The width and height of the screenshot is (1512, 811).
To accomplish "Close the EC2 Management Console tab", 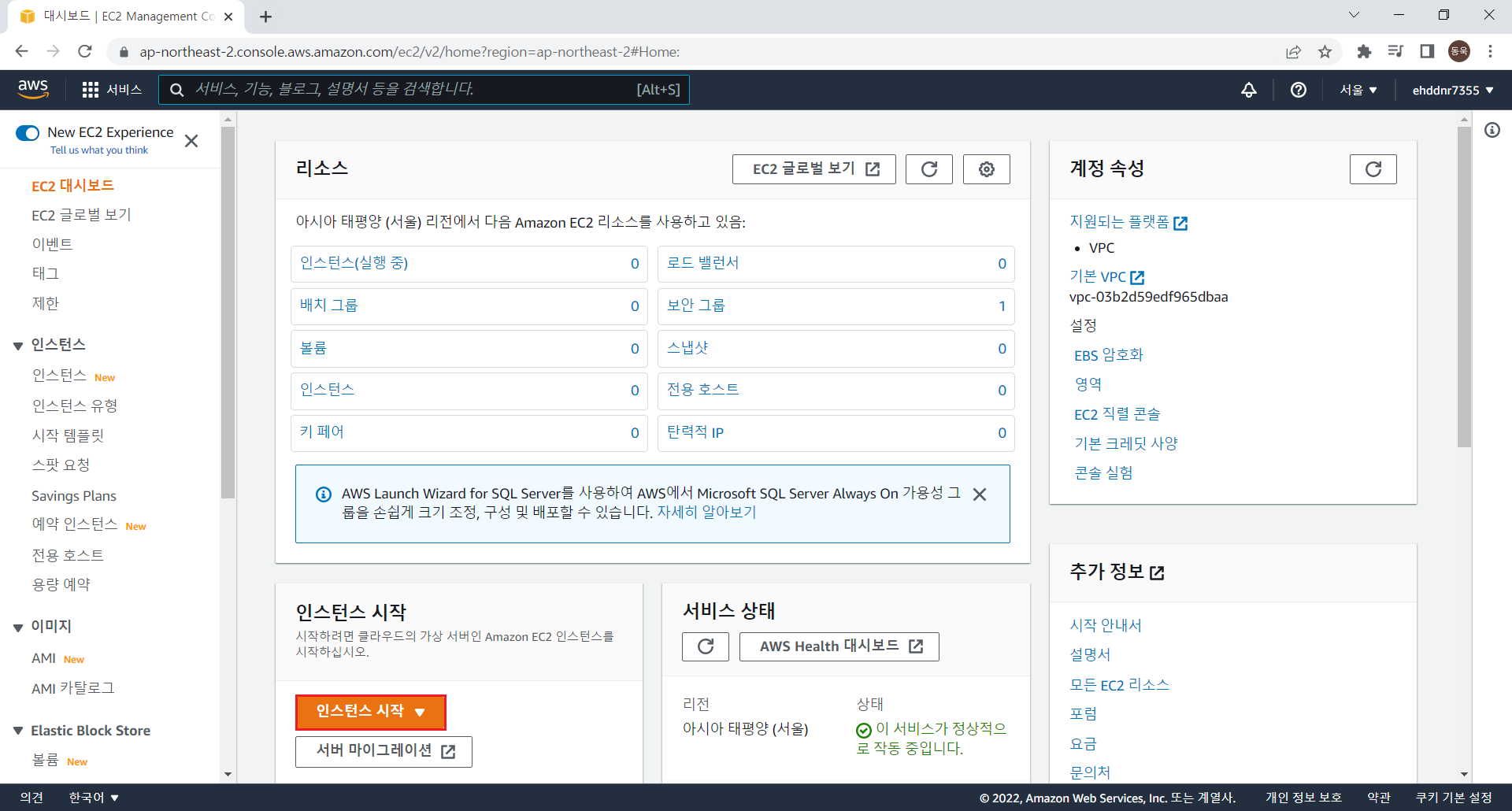I will [x=228, y=17].
